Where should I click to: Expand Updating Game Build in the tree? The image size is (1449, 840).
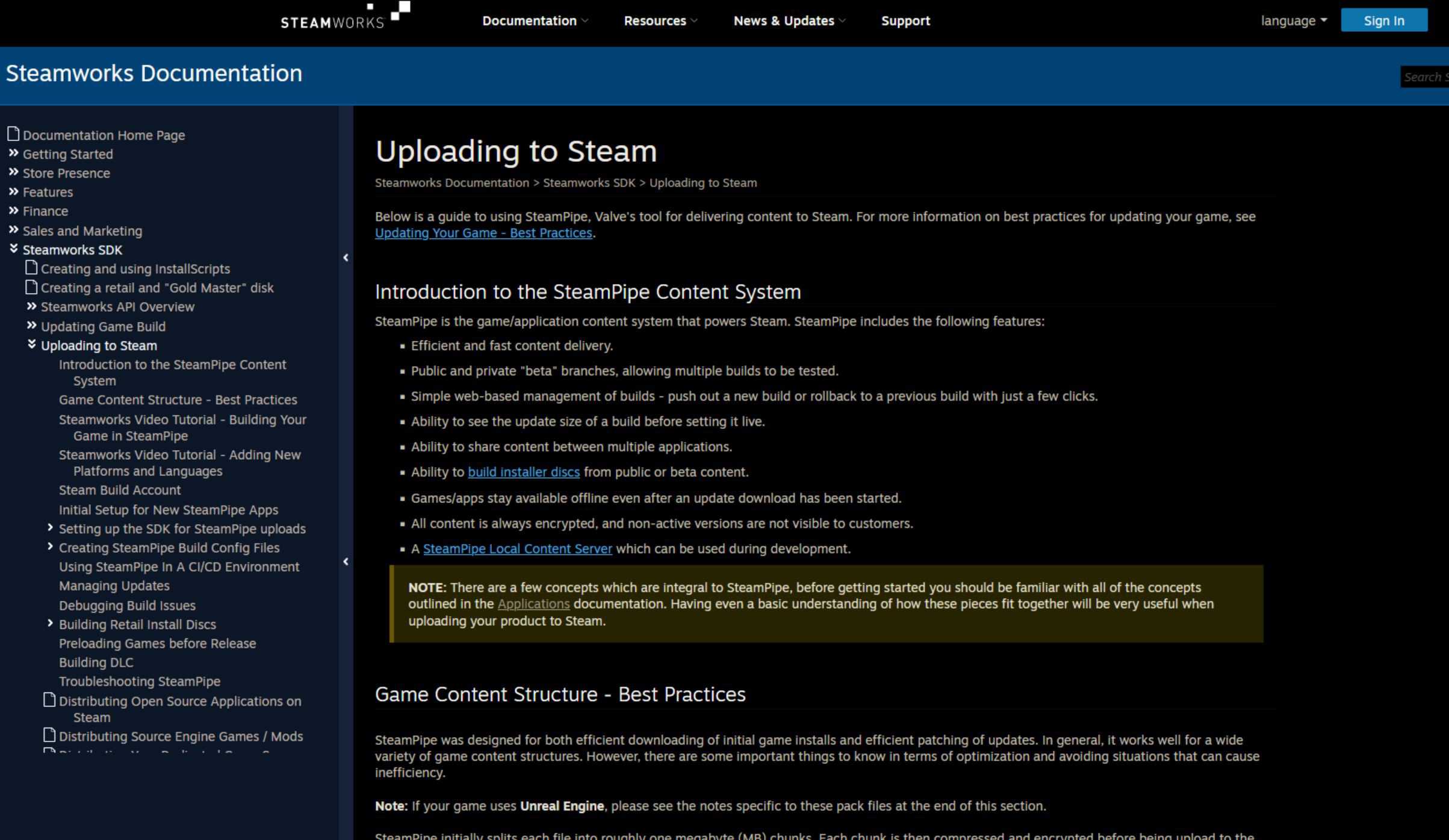click(x=31, y=326)
